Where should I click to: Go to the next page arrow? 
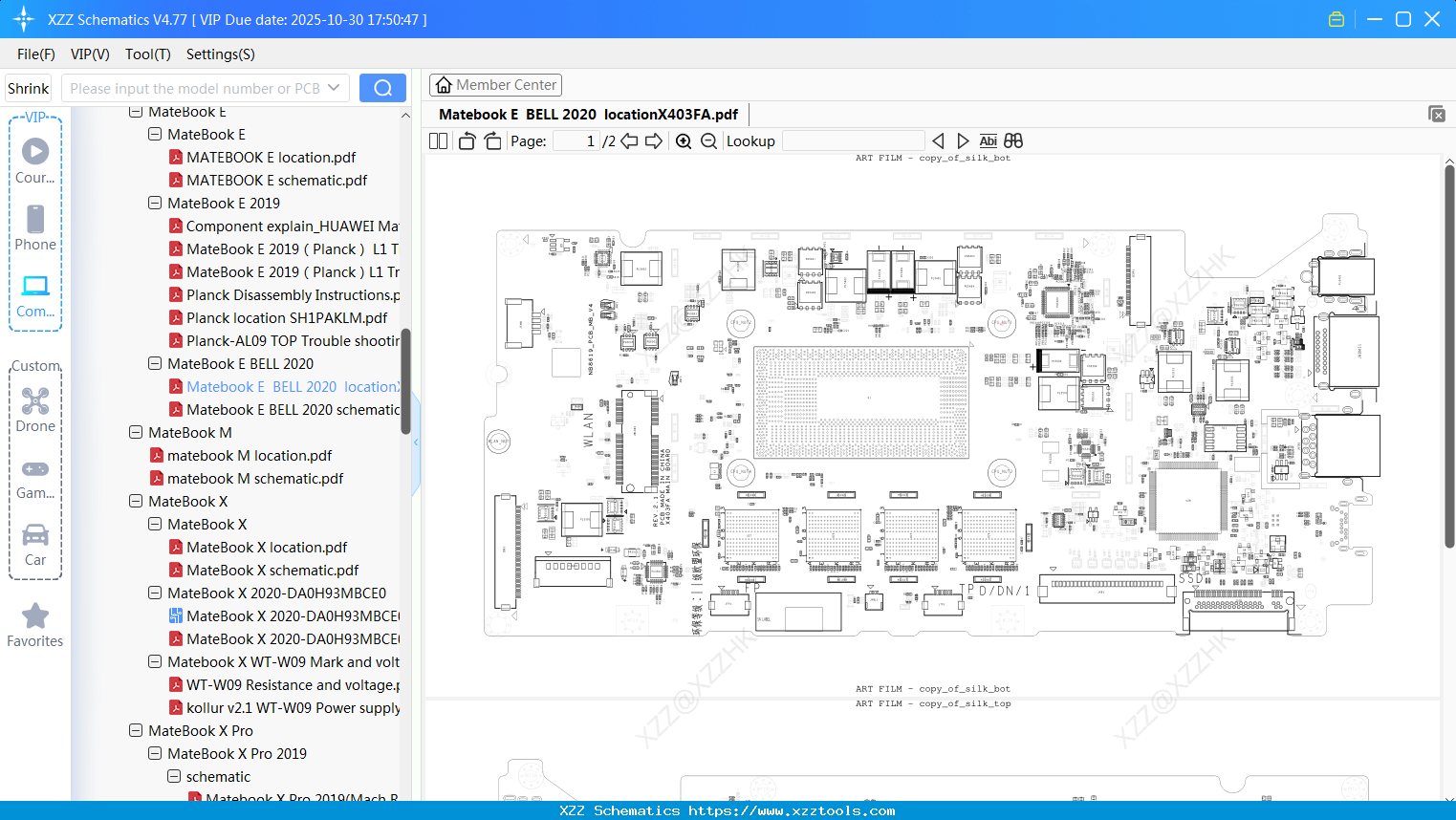pyautogui.click(x=654, y=141)
